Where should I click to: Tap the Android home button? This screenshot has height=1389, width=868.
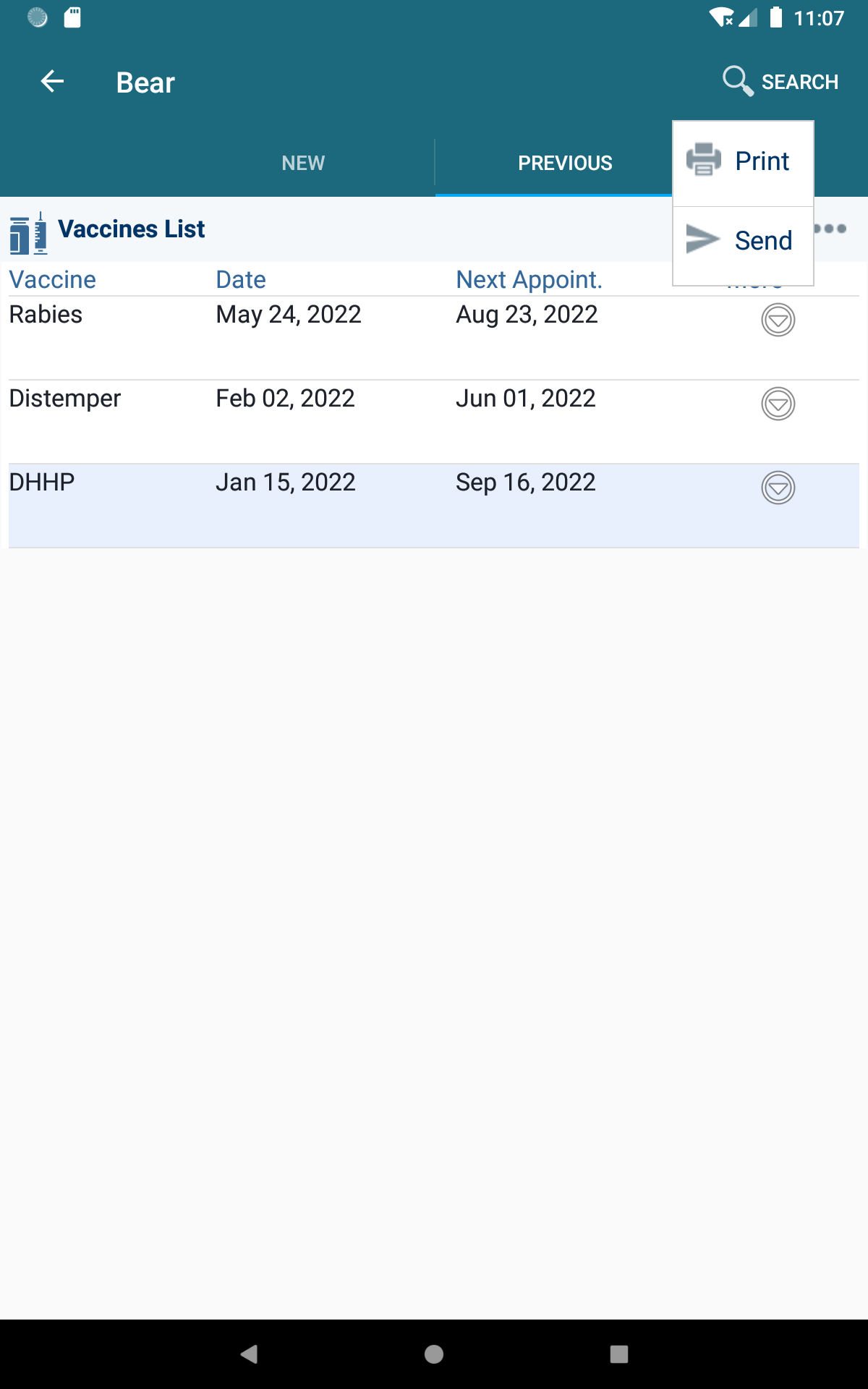point(434,1354)
